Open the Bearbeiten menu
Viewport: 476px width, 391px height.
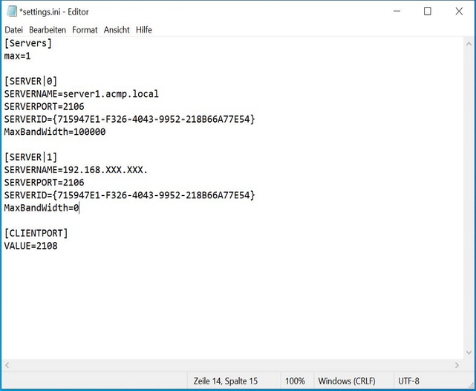click(47, 30)
